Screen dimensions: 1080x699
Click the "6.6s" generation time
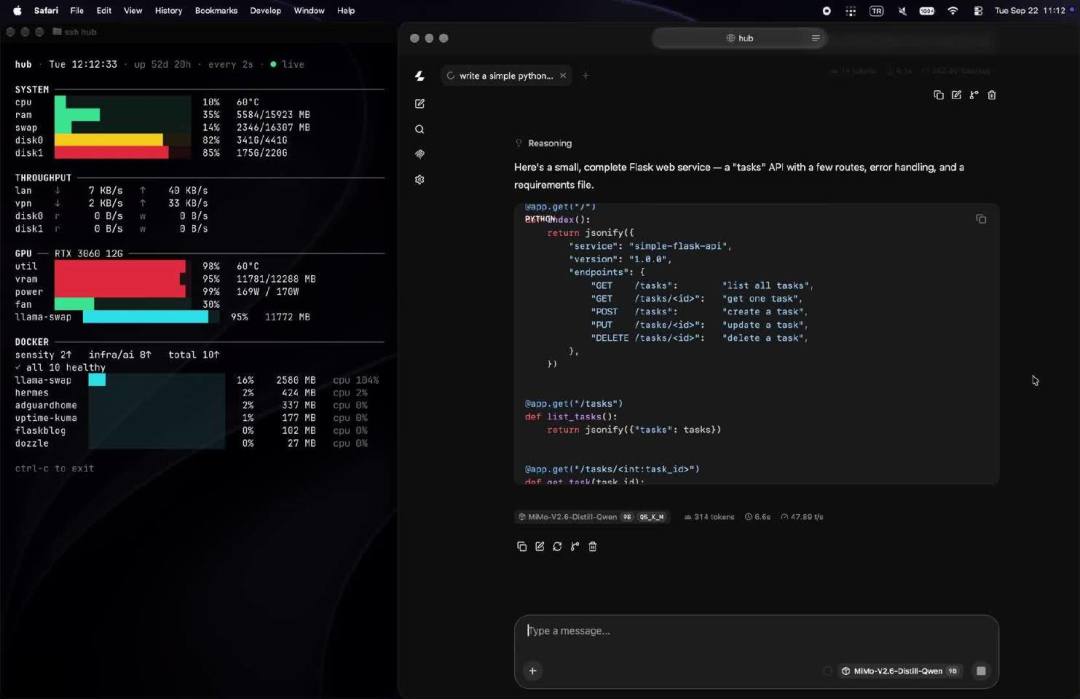tap(758, 517)
